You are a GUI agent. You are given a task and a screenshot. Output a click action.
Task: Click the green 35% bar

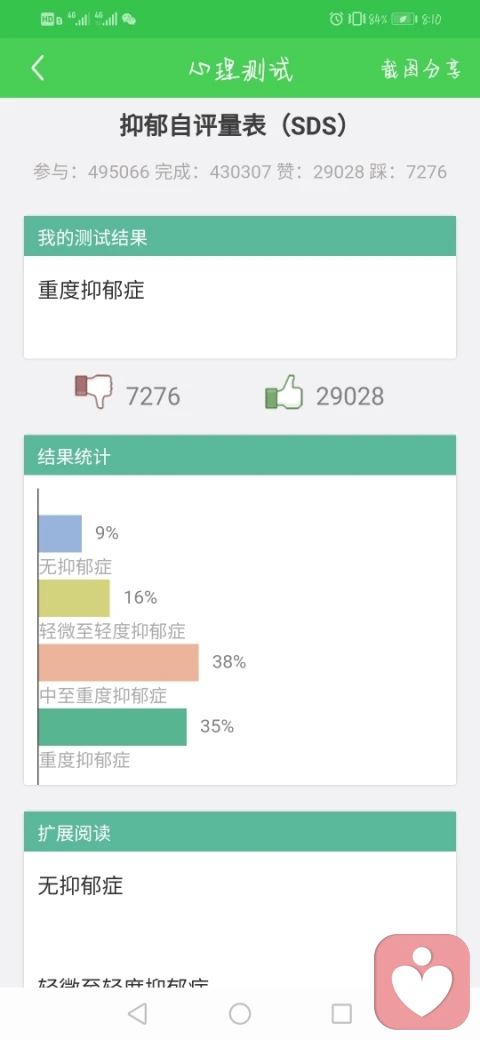113,727
